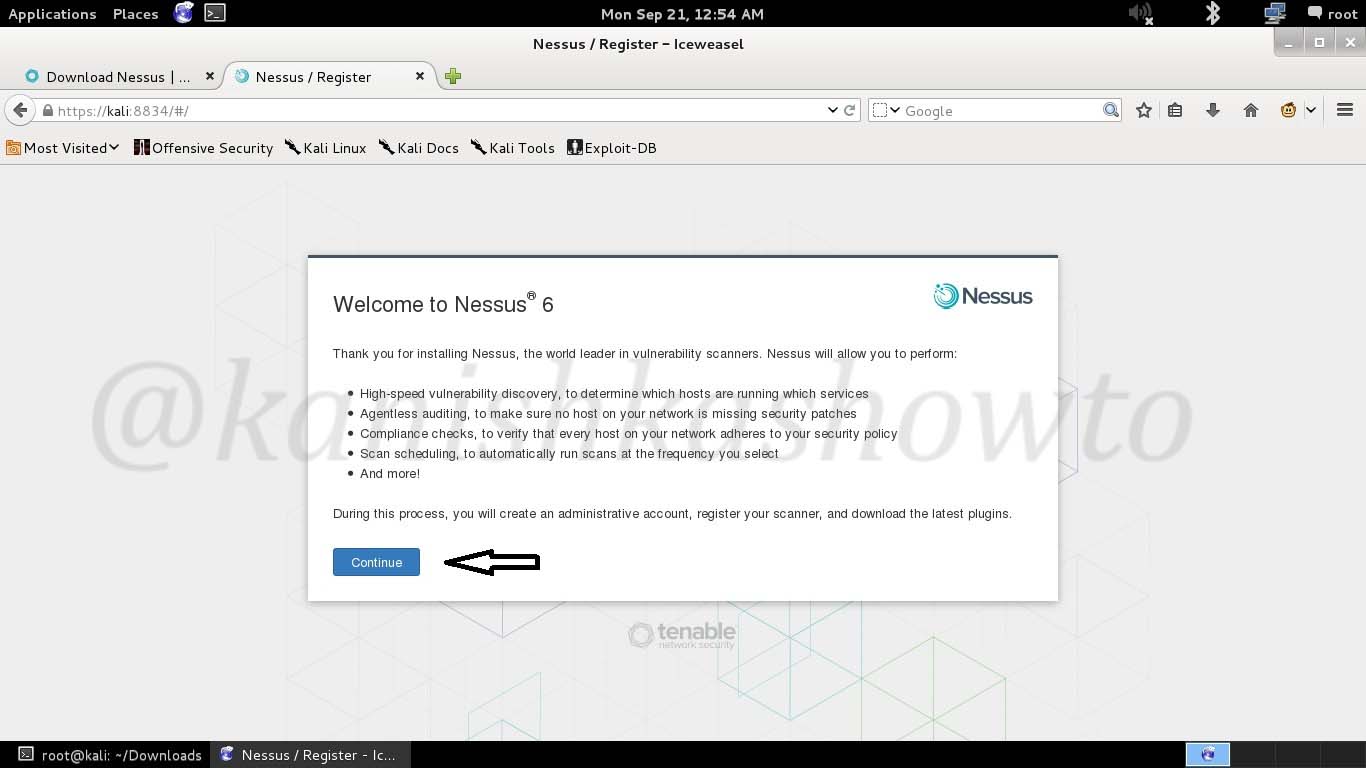Go to the Home page icon
This screenshot has width=1366, height=768.
(x=1251, y=110)
